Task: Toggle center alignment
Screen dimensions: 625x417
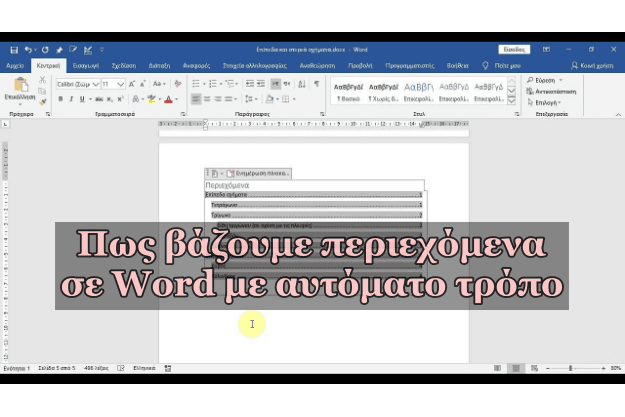Action: click(x=207, y=99)
